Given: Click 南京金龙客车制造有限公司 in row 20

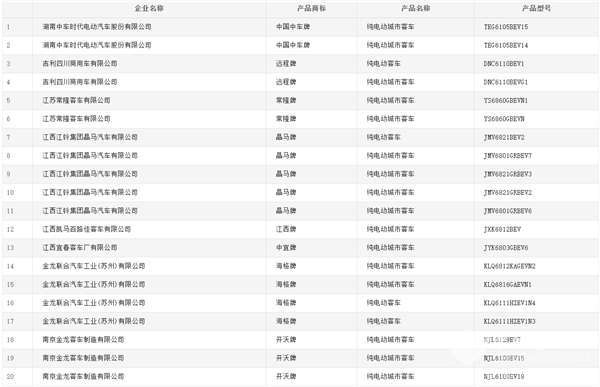Looking at the screenshot, I should click(x=83, y=376).
